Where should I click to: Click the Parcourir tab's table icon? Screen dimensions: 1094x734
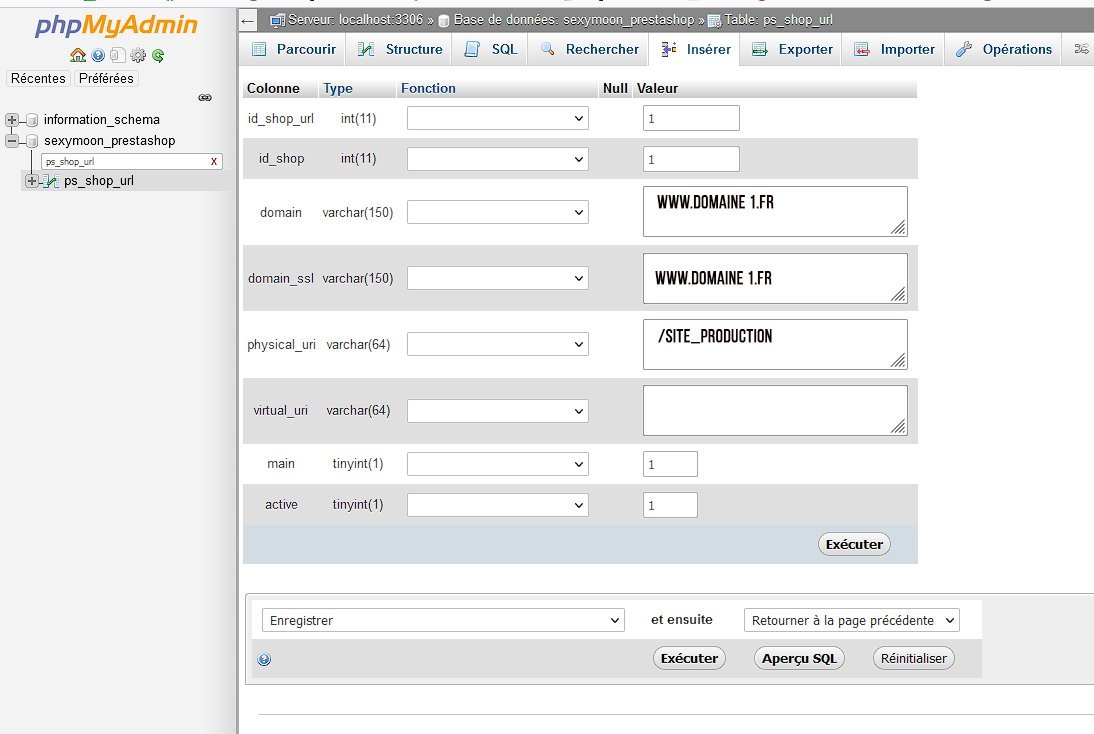coord(259,49)
